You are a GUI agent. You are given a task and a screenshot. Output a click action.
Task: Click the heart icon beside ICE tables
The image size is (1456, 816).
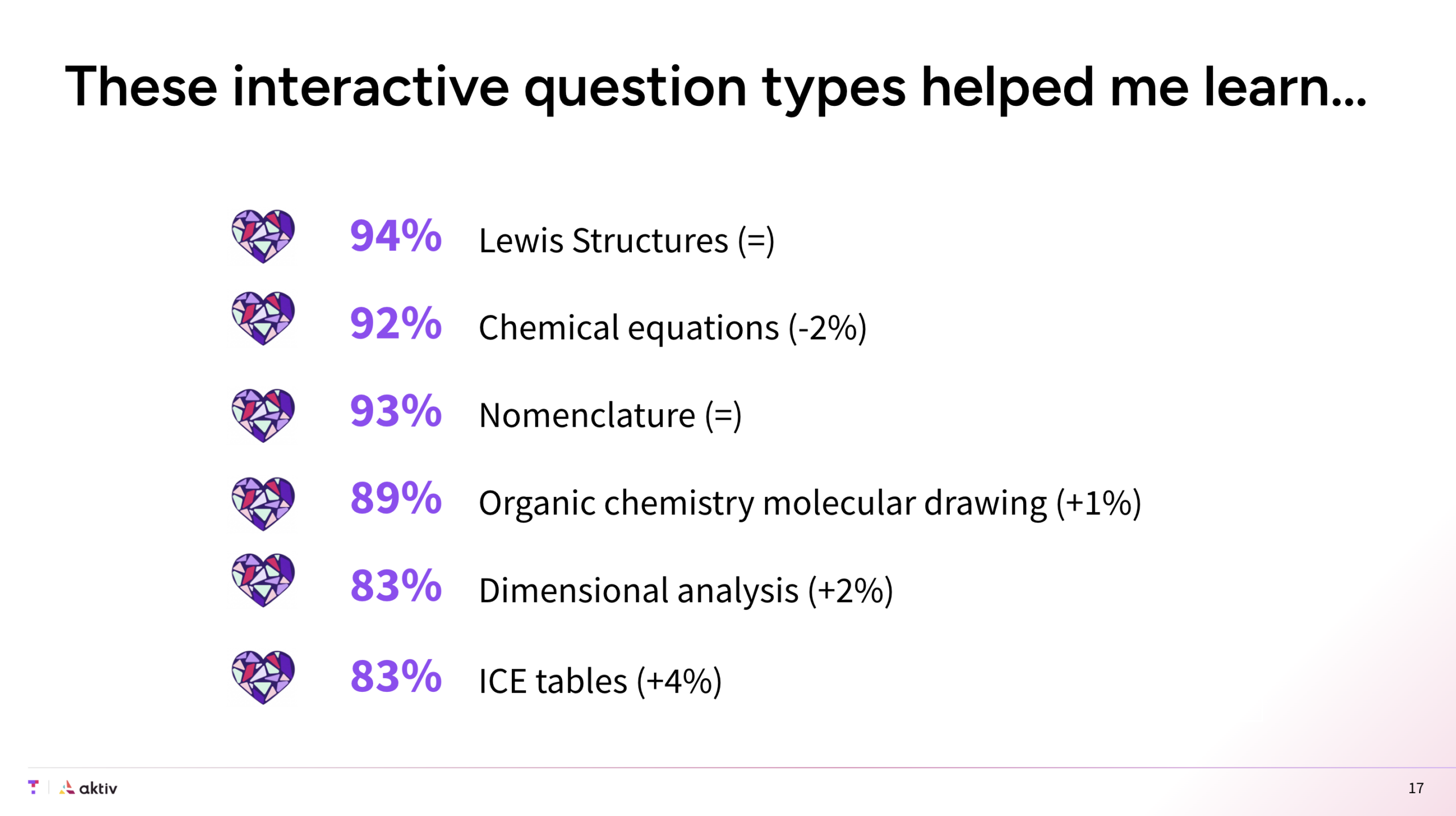click(x=263, y=677)
